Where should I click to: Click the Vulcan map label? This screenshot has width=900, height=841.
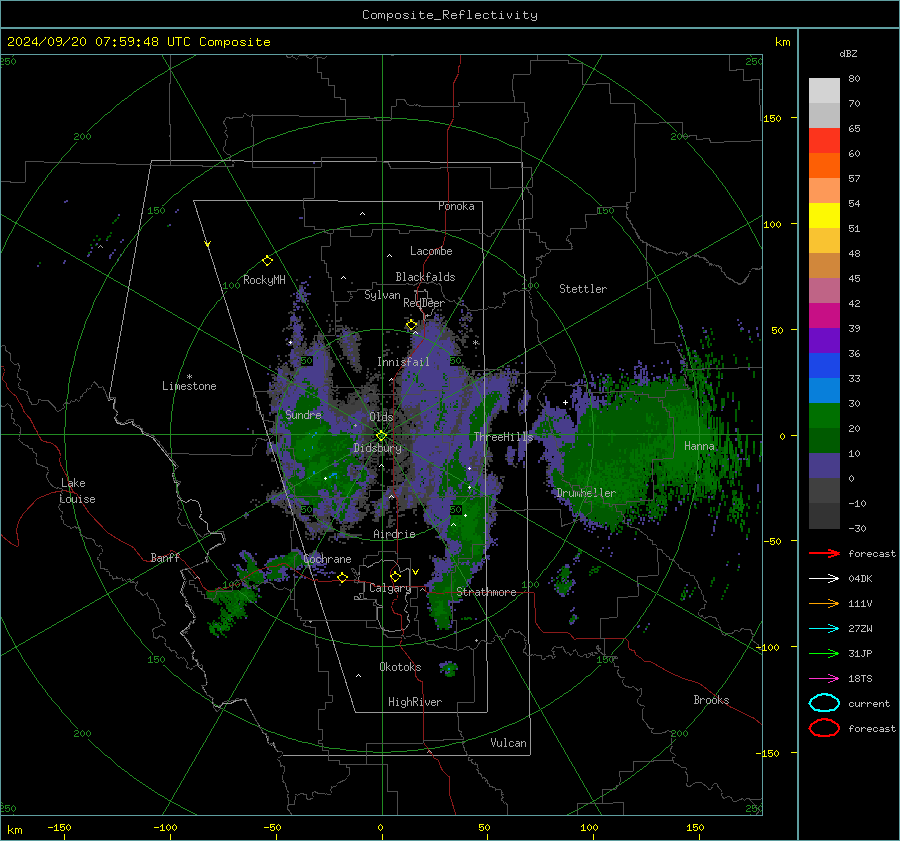(508, 743)
